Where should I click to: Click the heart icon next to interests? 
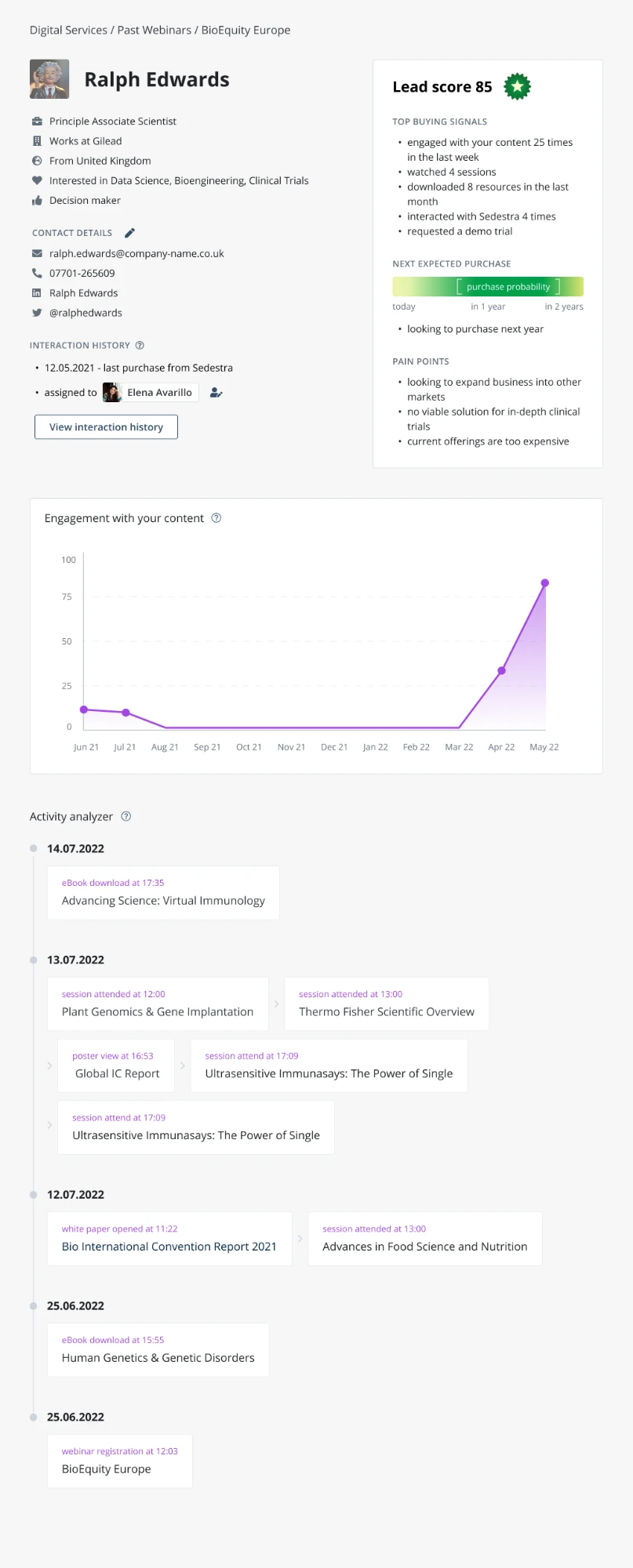37,180
